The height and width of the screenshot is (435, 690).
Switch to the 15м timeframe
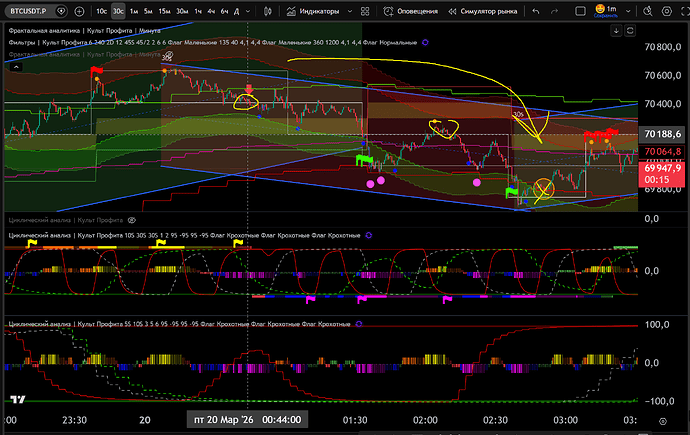[x=165, y=12]
